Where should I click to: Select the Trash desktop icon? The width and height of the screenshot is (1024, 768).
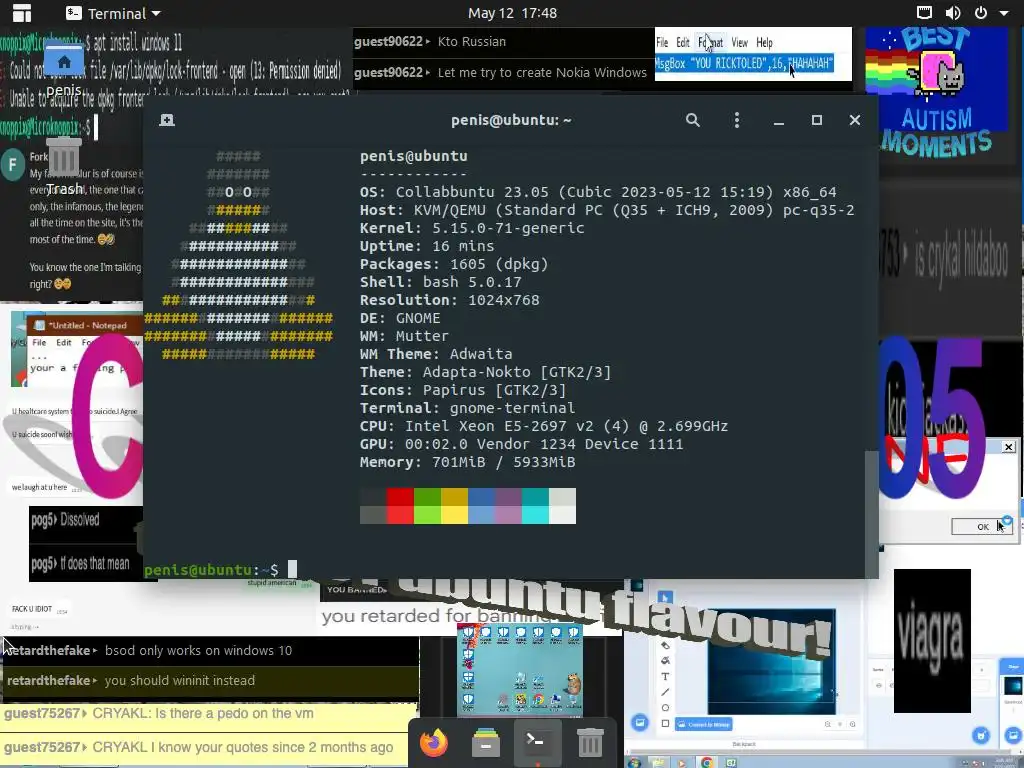tap(64, 166)
